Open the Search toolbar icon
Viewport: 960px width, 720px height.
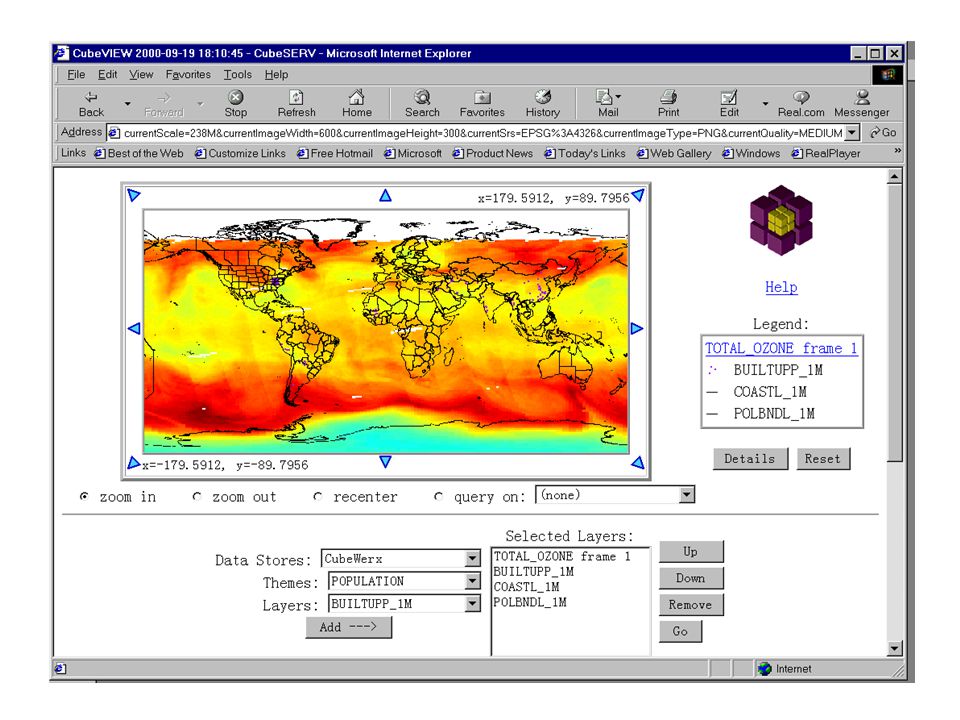click(x=422, y=103)
